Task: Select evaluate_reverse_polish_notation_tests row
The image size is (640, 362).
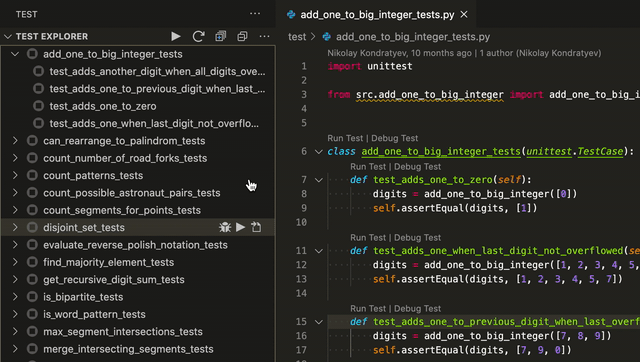Action: pos(138,245)
